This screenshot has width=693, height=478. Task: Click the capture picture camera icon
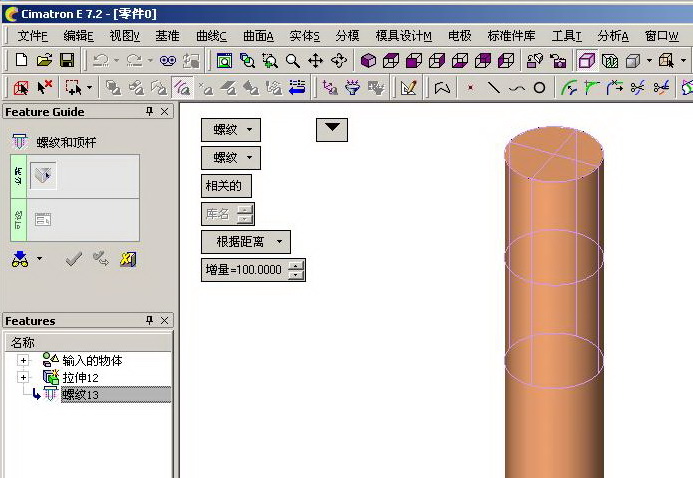pyautogui.click(x=558, y=60)
